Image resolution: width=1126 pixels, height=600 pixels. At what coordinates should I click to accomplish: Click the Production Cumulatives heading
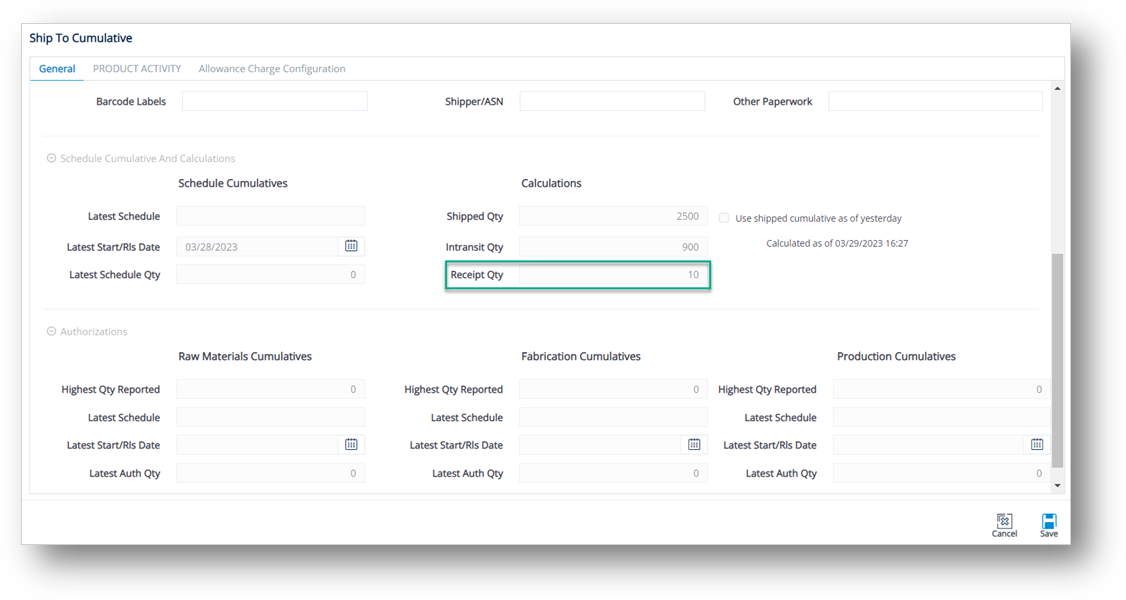896,356
